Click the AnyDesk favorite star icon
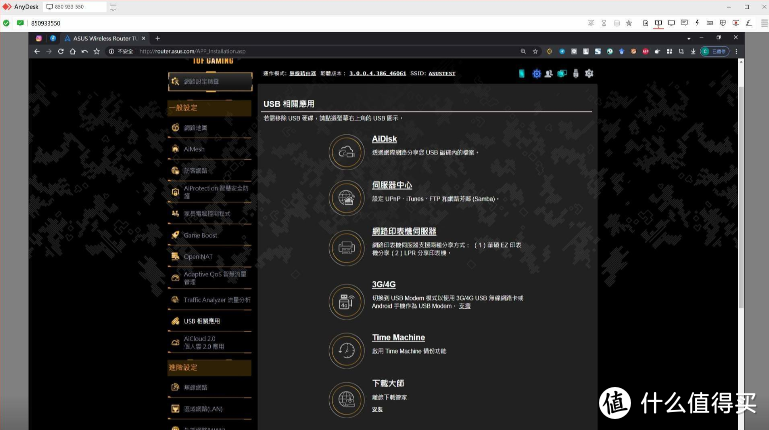The height and width of the screenshot is (430, 769). click(x=629, y=23)
